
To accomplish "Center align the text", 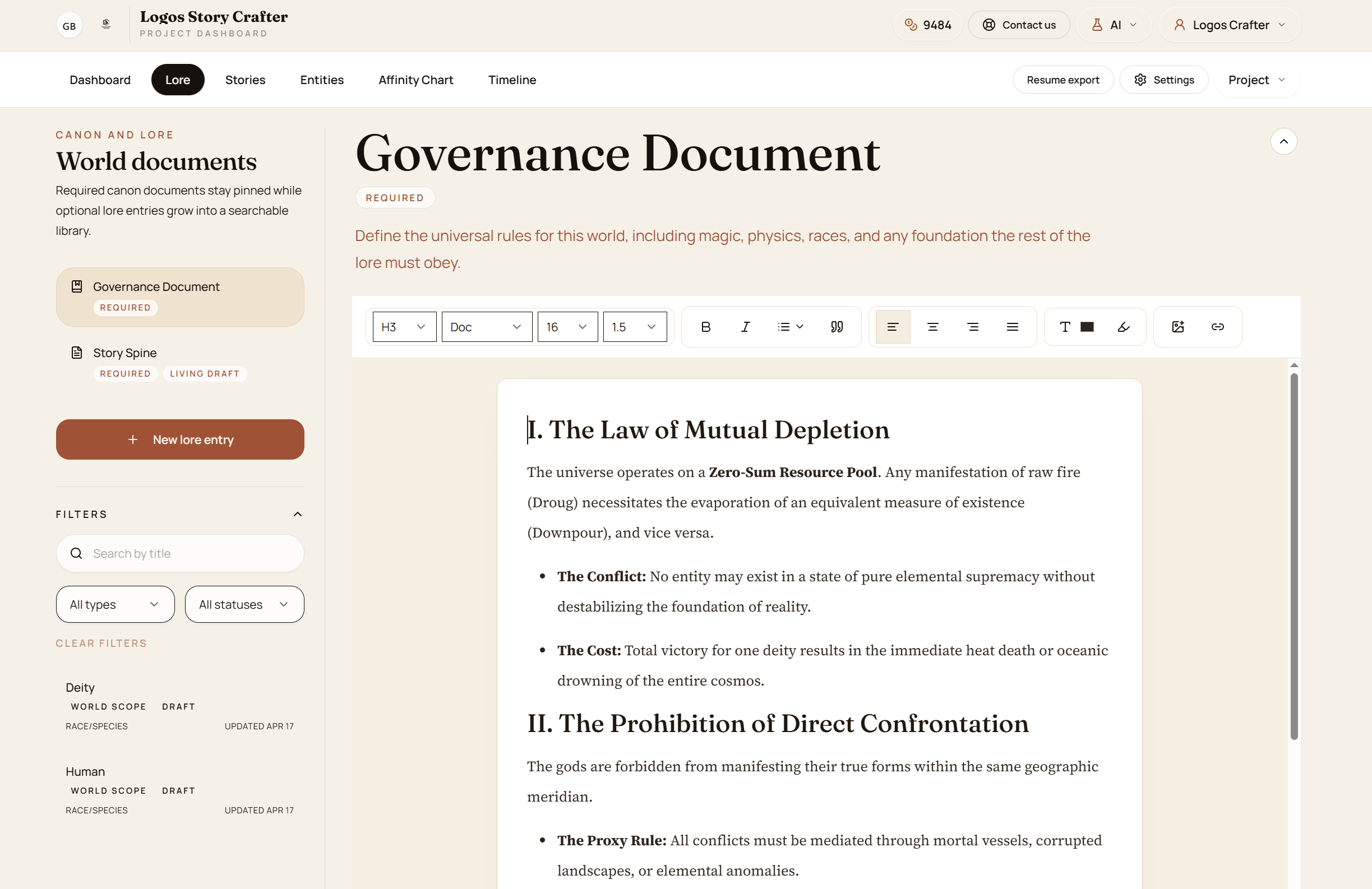I will pyautogui.click(x=933, y=327).
